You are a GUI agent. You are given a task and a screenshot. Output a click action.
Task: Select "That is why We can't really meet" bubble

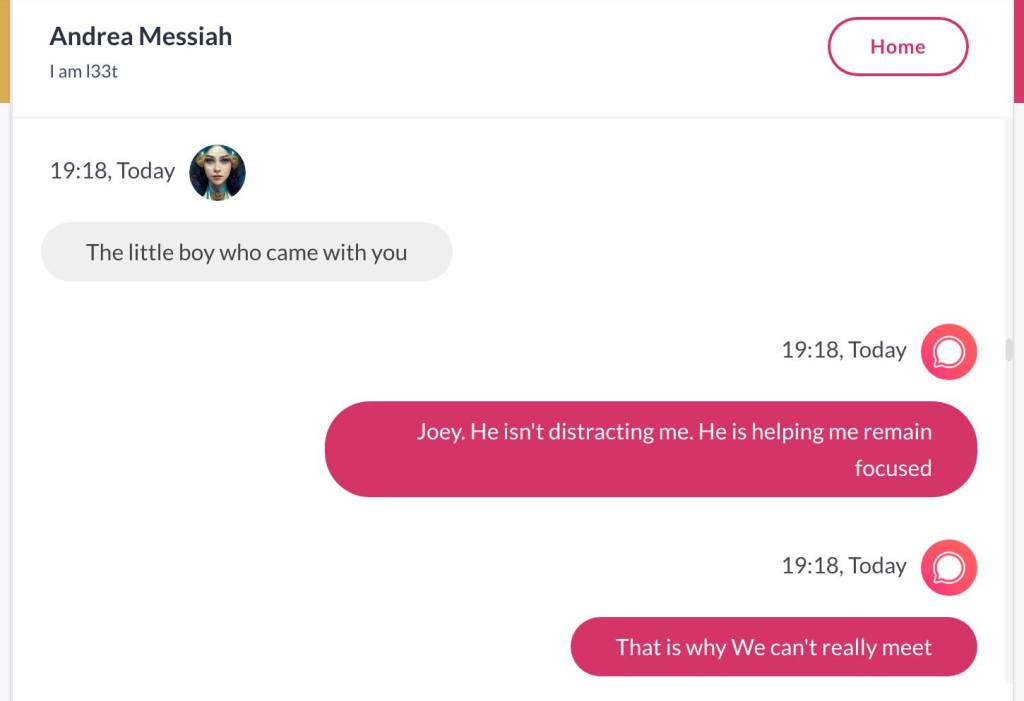[x=773, y=647]
